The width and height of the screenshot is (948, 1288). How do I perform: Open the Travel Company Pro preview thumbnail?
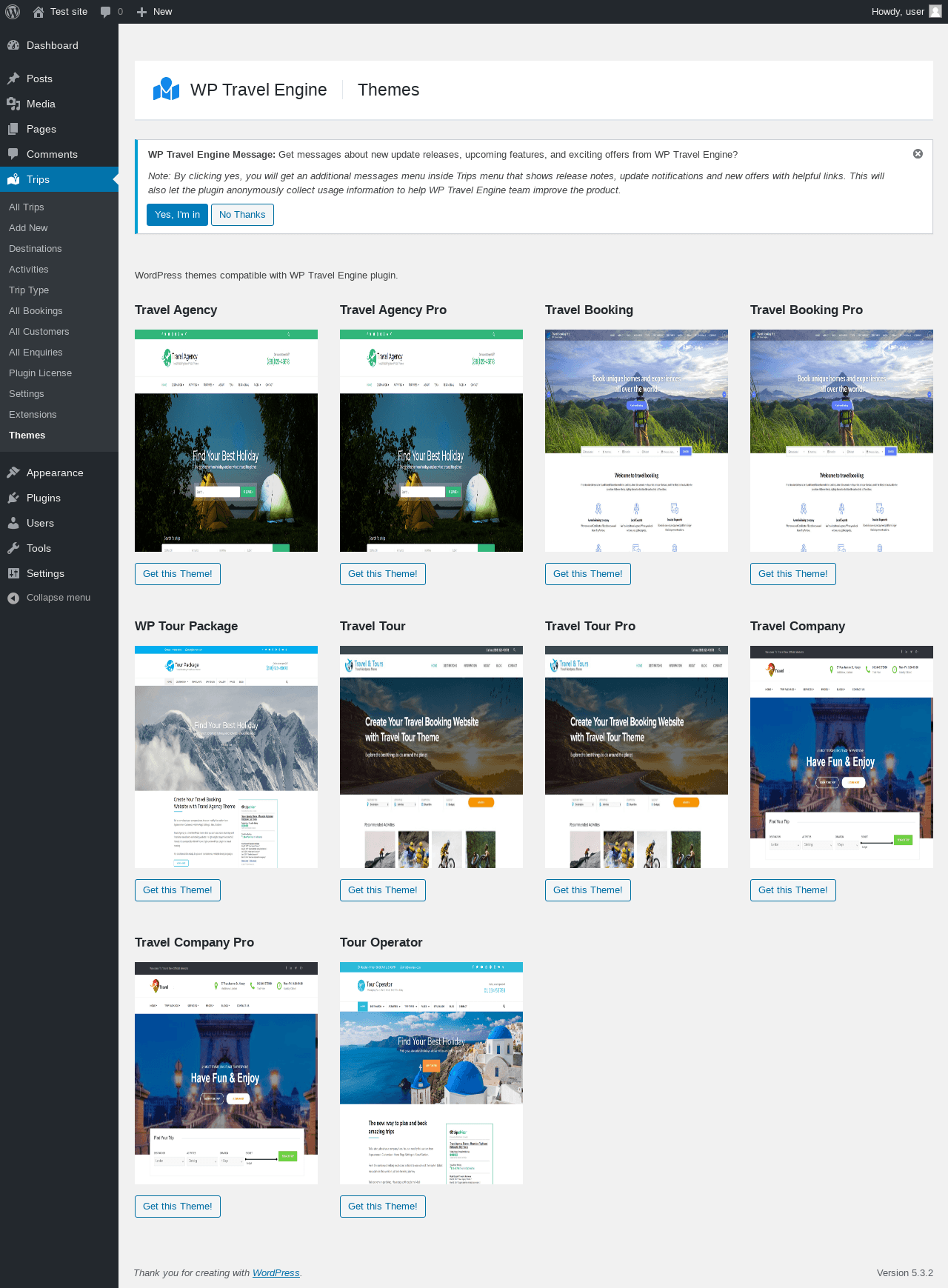pos(226,1073)
